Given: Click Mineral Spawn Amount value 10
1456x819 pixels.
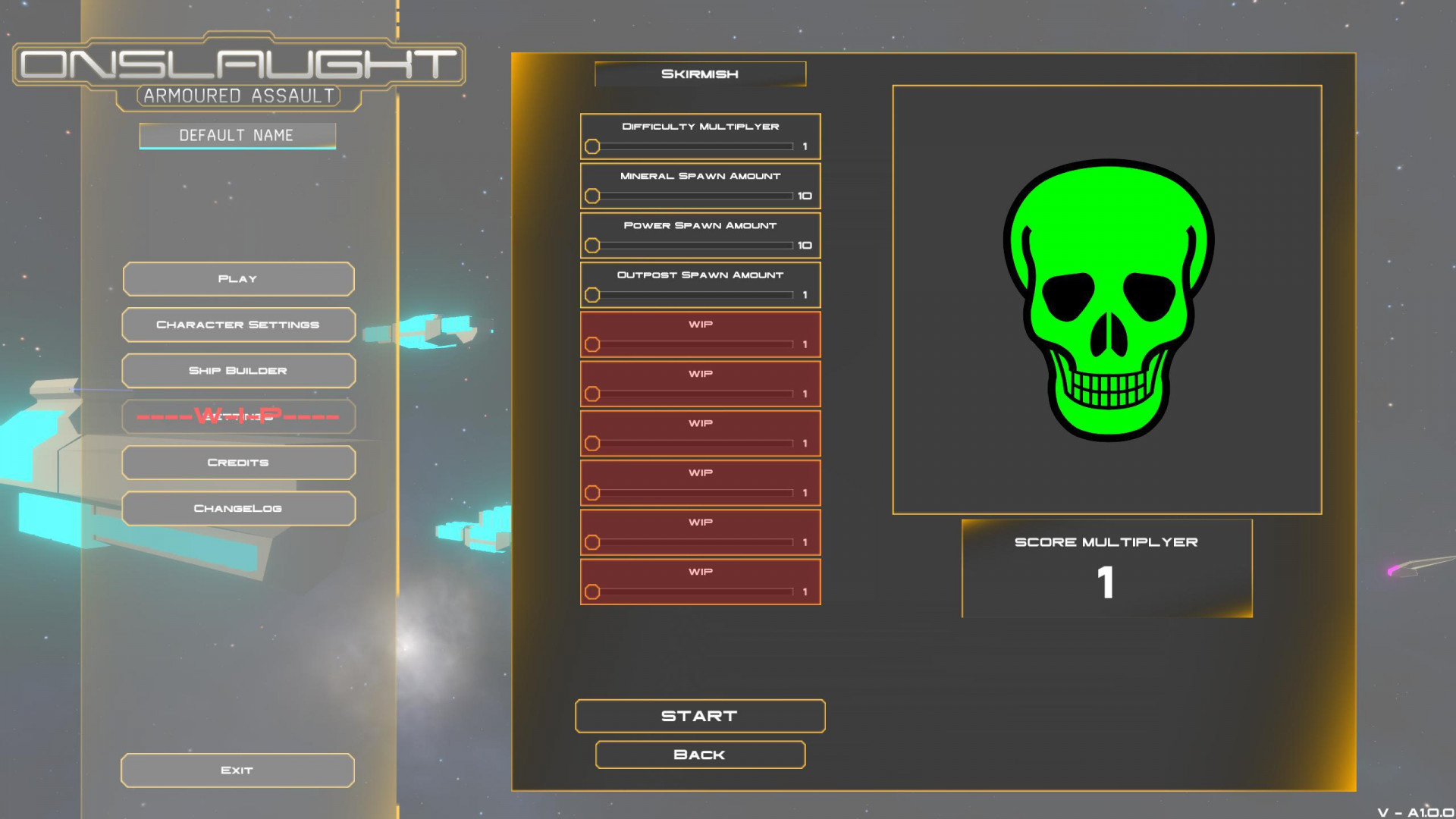Looking at the screenshot, I should point(805,196).
